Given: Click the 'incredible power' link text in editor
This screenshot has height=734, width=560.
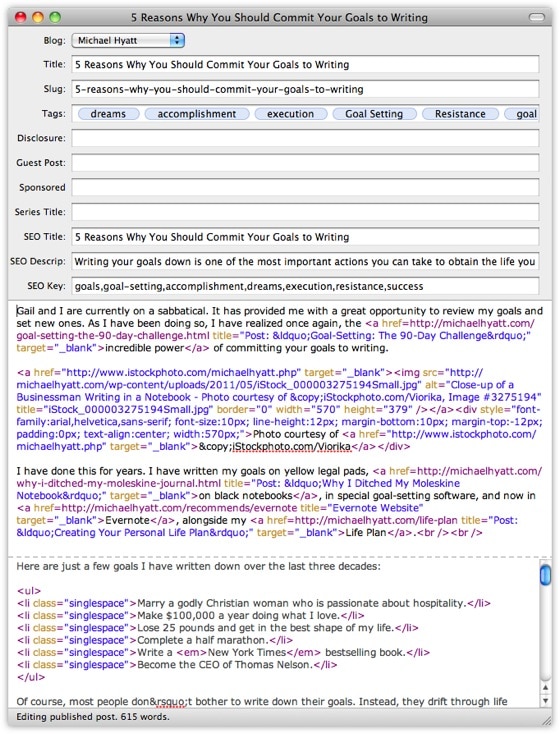Looking at the screenshot, I should tap(145, 348).
